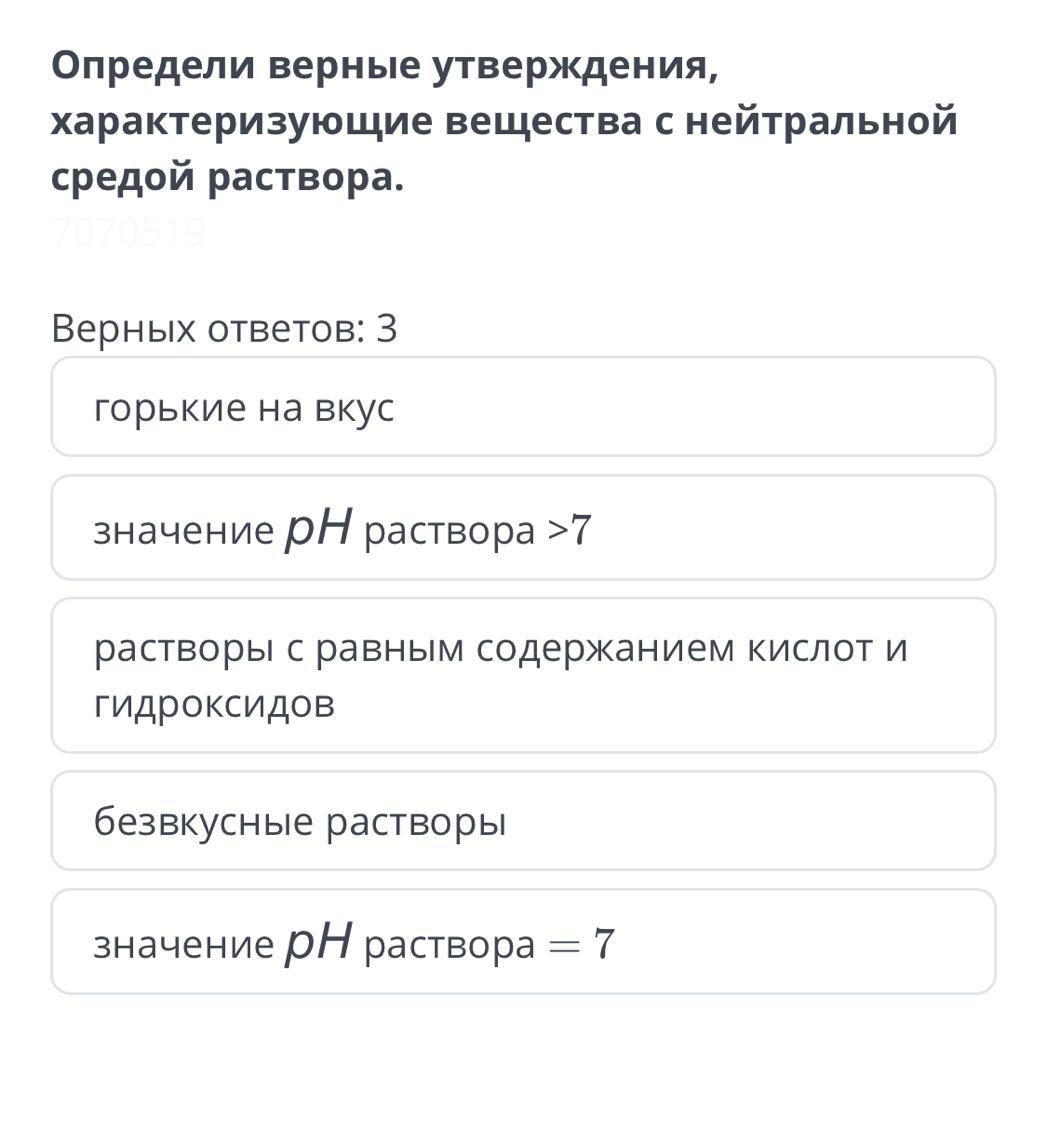The height and width of the screenshot is (1123, 1047).
Task: Check the option "значение pH раствора >7"
Action: point(523,528)
